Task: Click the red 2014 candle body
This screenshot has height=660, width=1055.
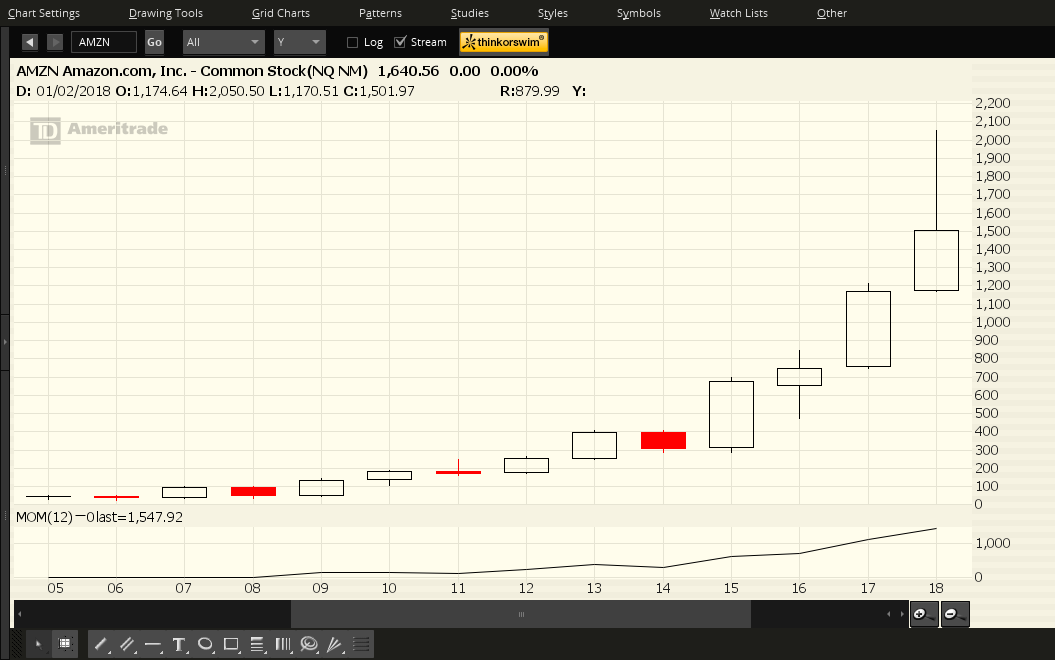Action: click(663, 441)
